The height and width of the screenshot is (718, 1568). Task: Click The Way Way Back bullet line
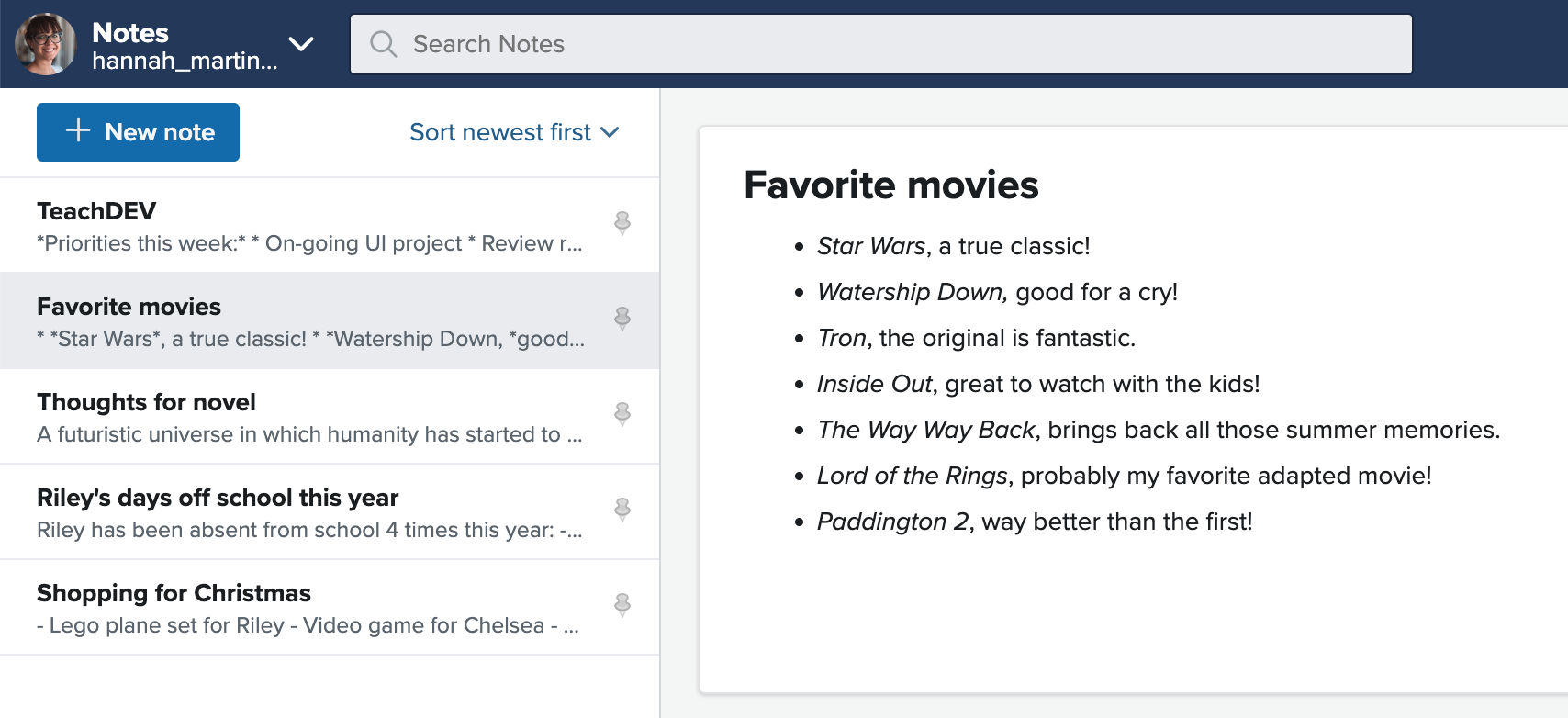1159,430
